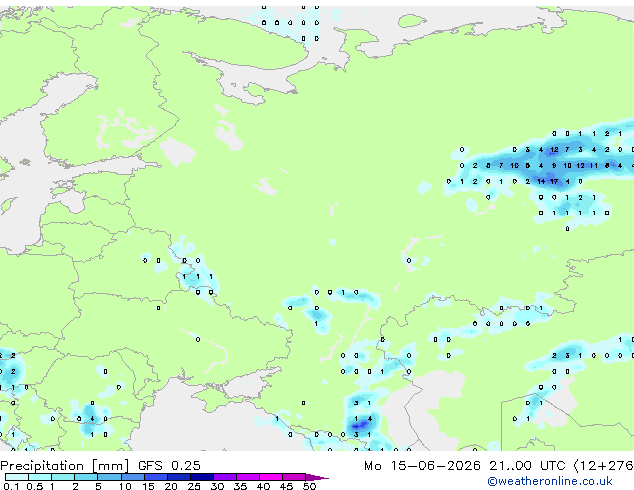Click the 25–30 mm dark blue swatch
This screenshot has height=490, width=634.
click(x=202, y=477)
